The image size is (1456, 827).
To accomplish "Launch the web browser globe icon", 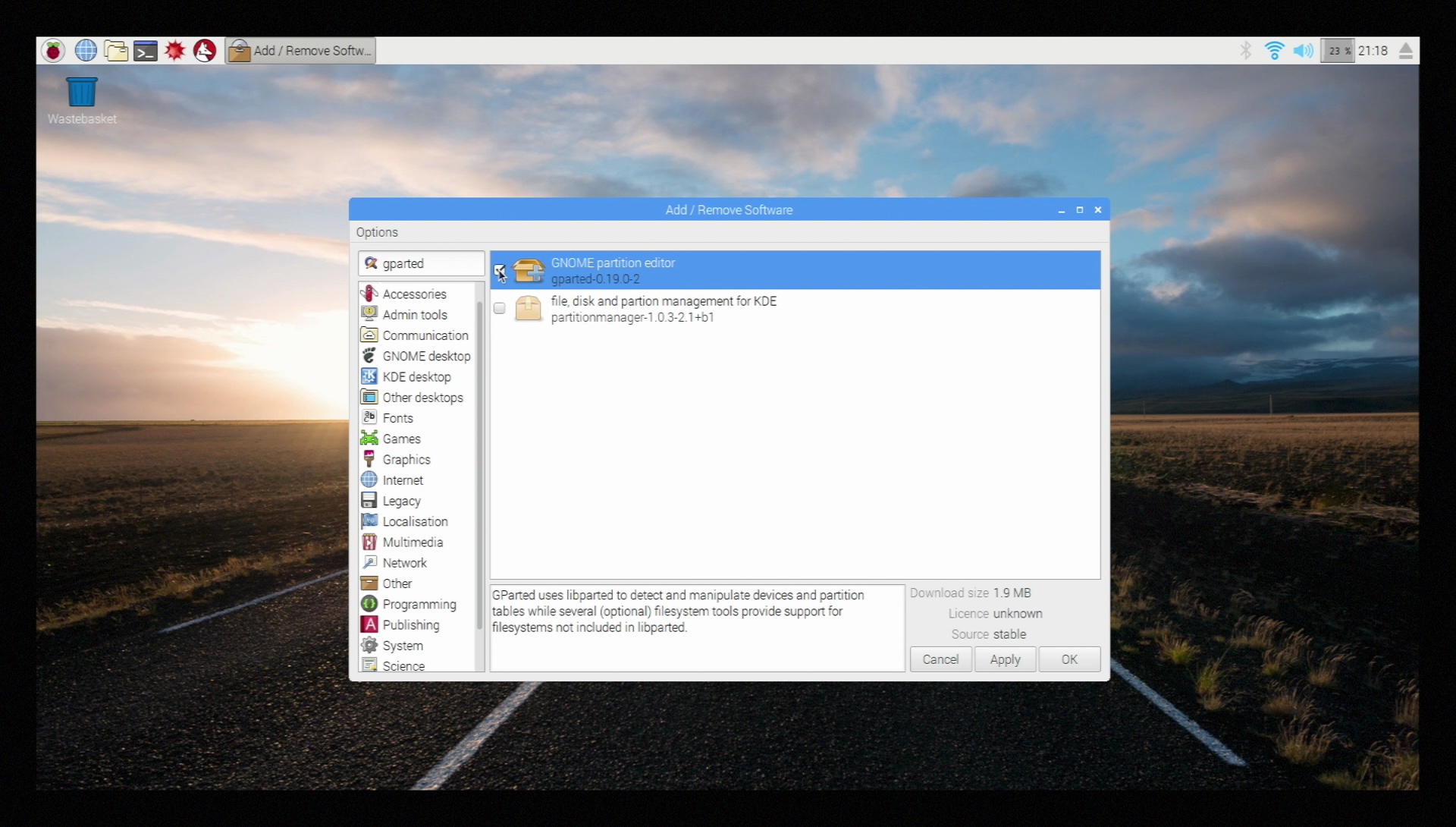I will [86, 51].
